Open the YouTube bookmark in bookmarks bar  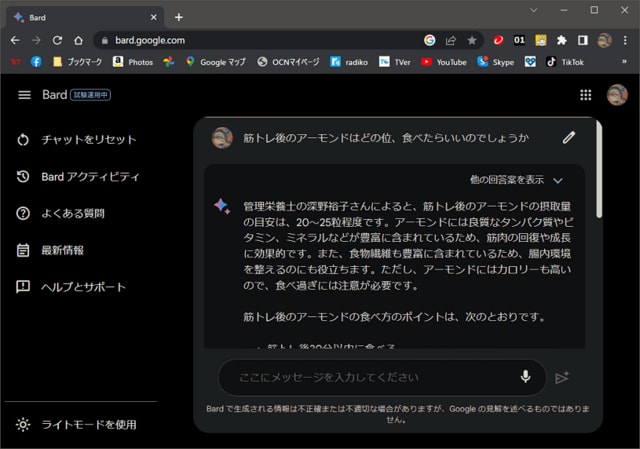pyautogui.click(x=444, y=62)
